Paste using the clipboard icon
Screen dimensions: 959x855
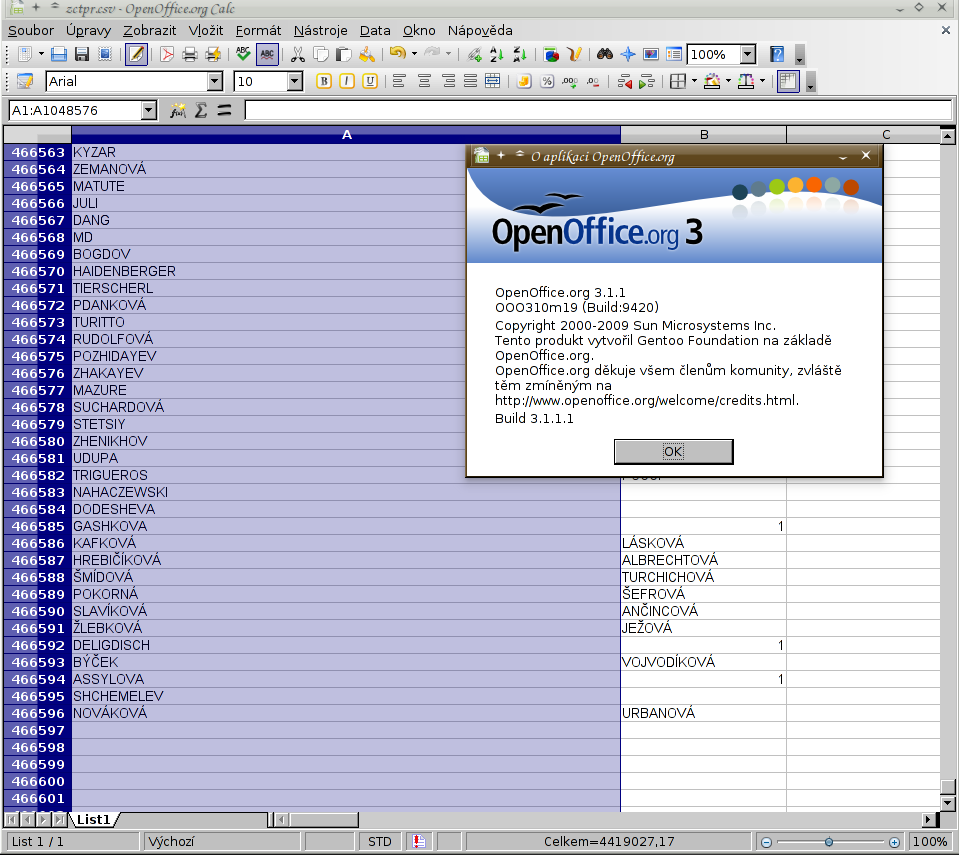coord(344,54)
